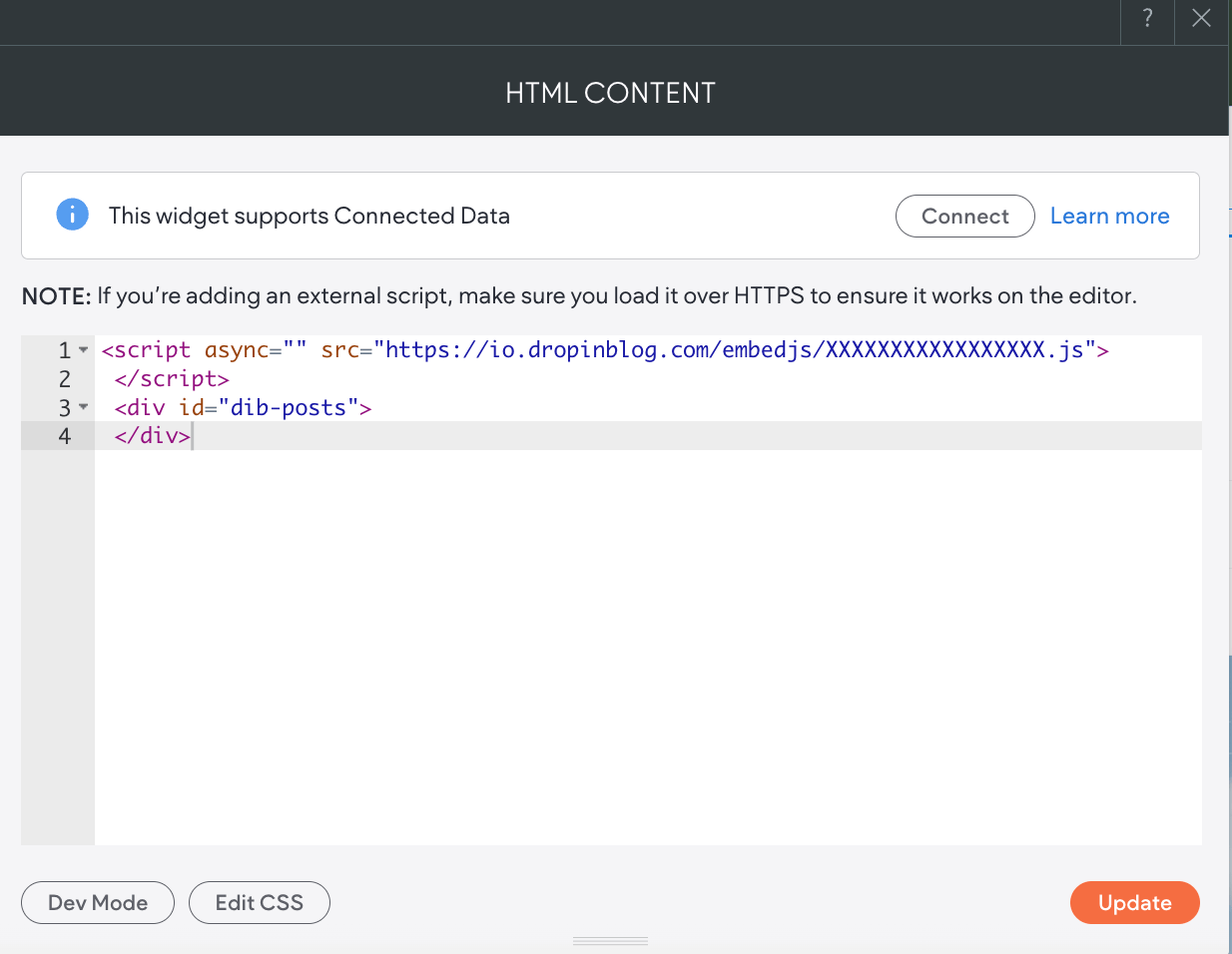The height and width of the screenshot is (954, 1232).
Task: Click the closing script tag on line 2
Action: pos(170,379)
